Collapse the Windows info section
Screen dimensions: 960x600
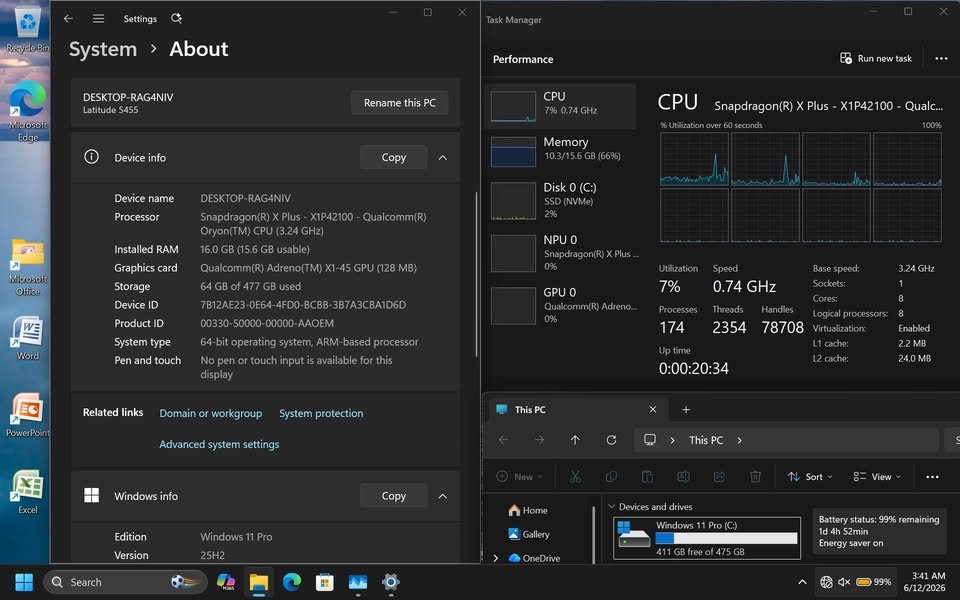[443, 496]
